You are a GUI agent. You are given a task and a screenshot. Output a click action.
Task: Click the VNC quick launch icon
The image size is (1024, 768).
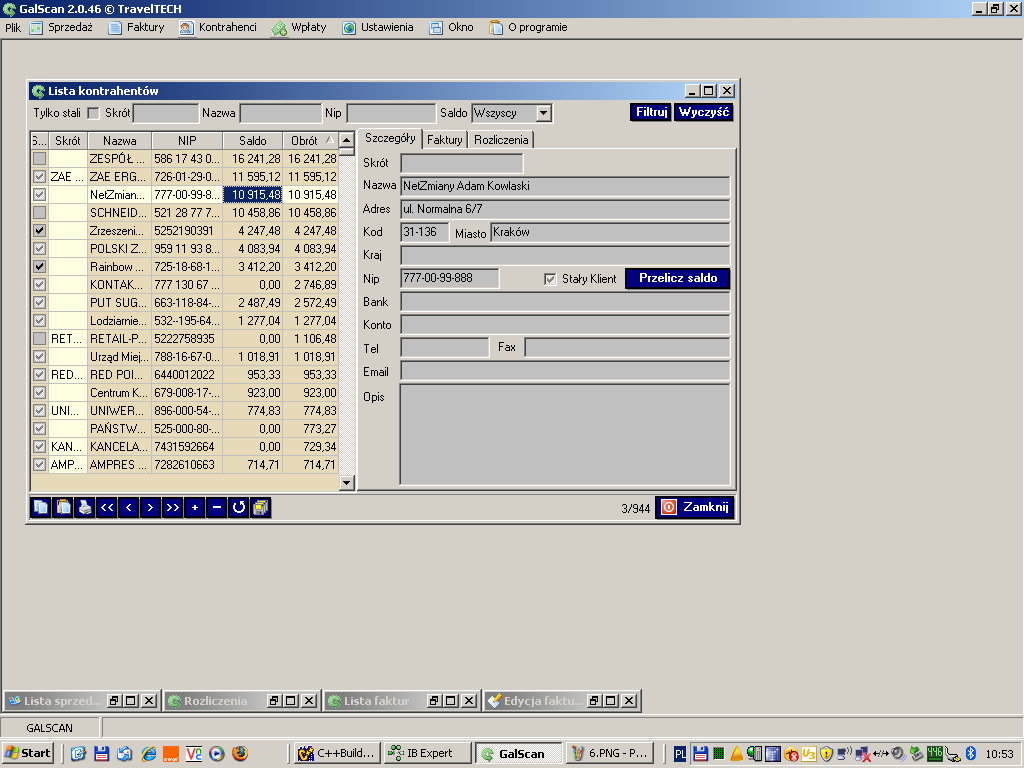click(x=194, y=754)
